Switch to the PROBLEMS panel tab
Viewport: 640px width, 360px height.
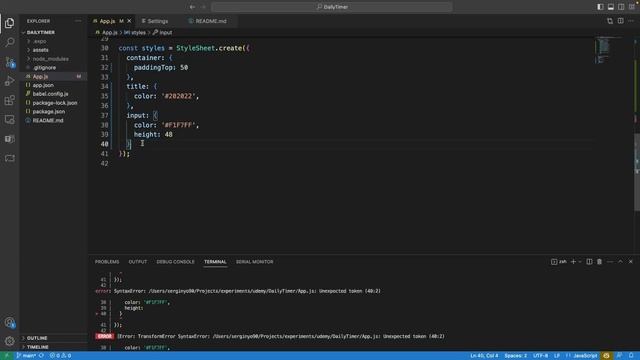[107, 262]
